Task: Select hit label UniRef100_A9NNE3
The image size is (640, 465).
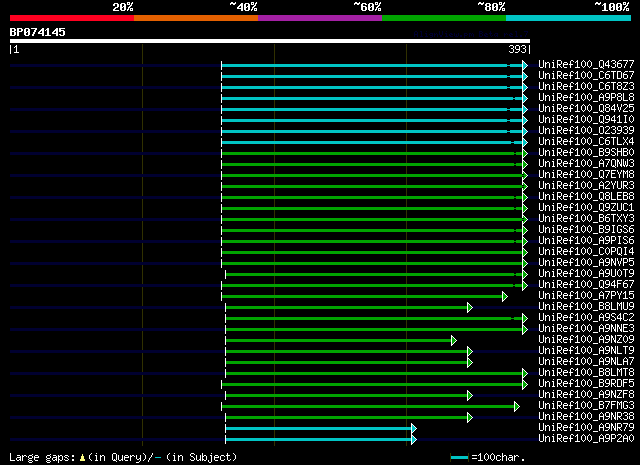Action: pyautogui.click(x=586, y=329)
